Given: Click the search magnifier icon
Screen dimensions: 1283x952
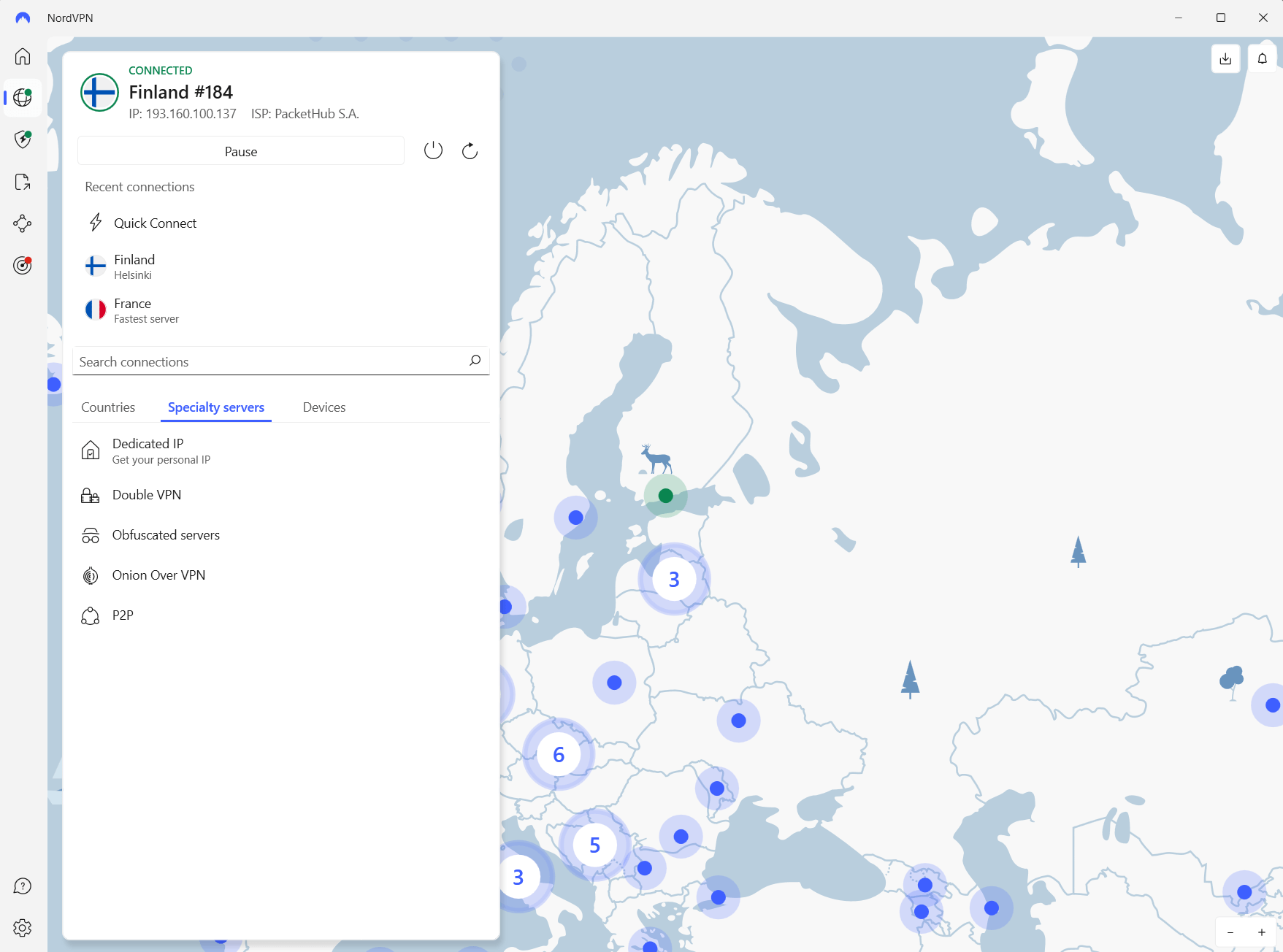Looking at the screenshot, I should pos(475,361).
